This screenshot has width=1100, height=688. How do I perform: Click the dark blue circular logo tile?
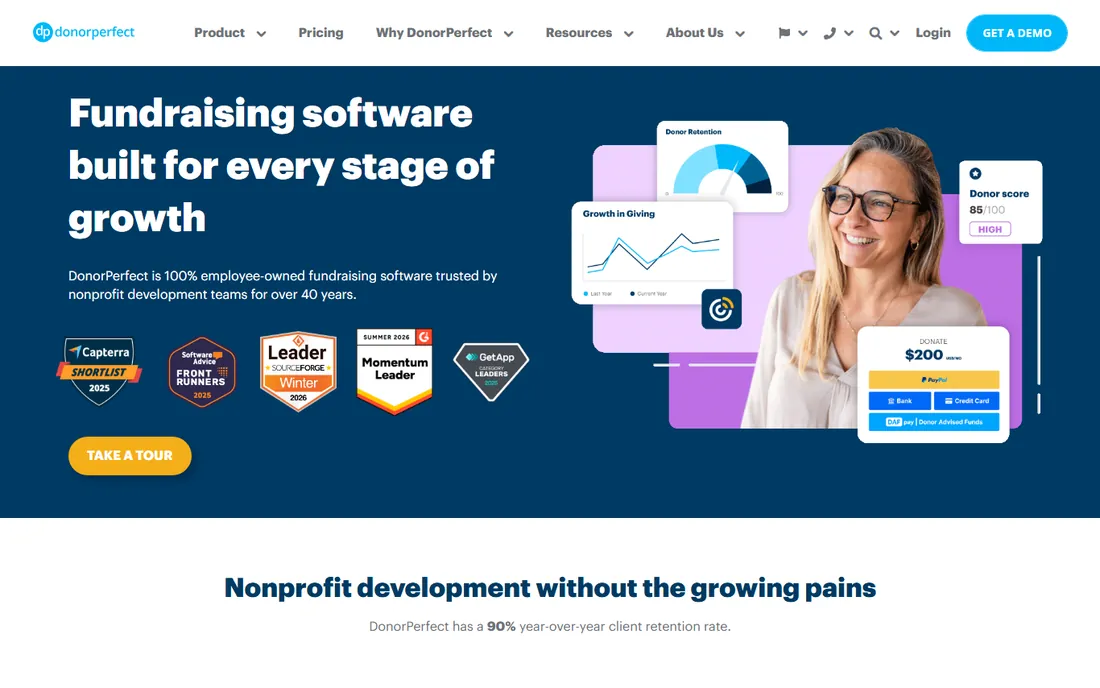721,309
